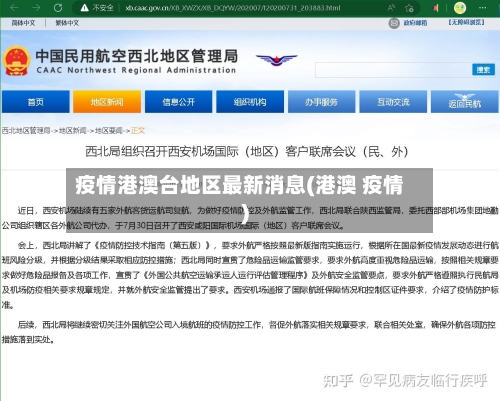Click paragraph starting with 后续，西北局将继续
The width and height of the screenshot is (500, 401).
[250, 332]
